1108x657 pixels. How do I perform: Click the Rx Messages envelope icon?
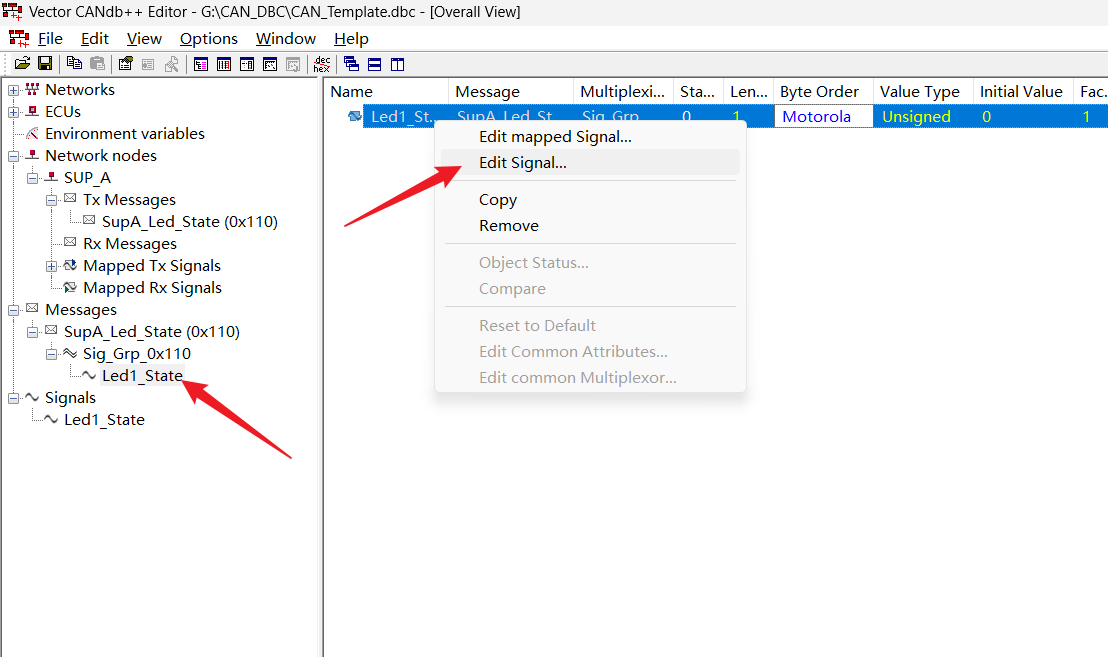(70, 242)
